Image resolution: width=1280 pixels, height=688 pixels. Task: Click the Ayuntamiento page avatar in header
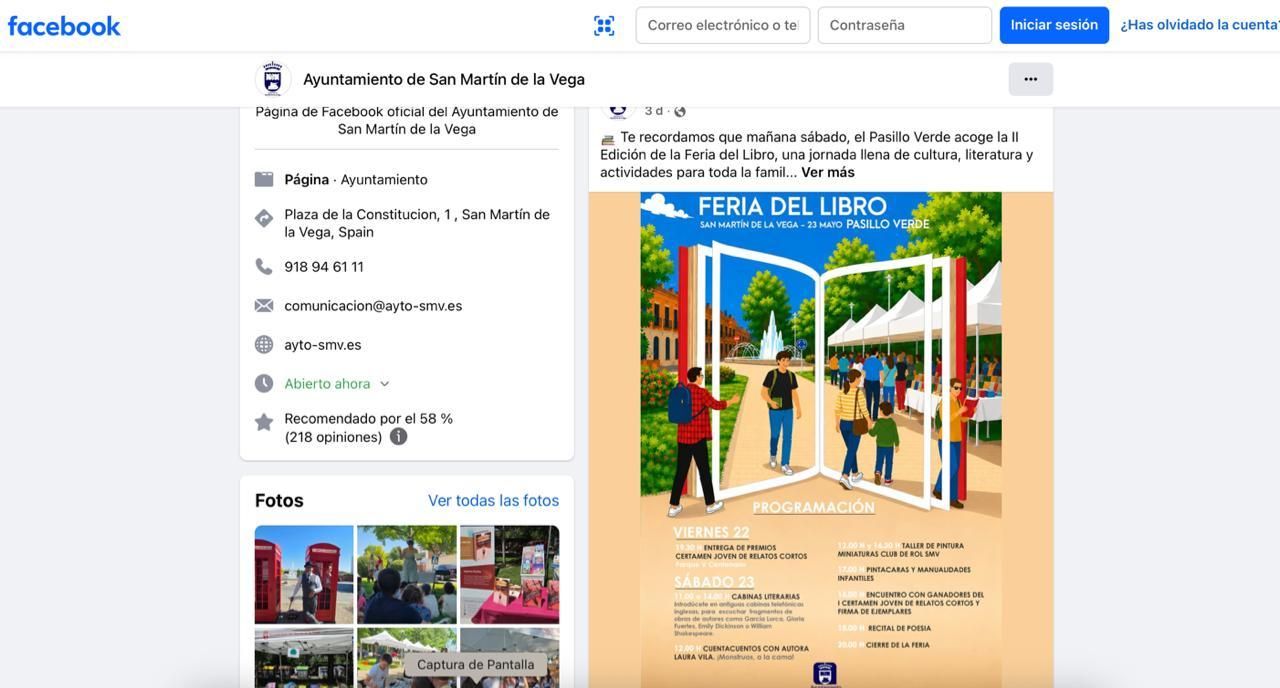pos(272,79)
